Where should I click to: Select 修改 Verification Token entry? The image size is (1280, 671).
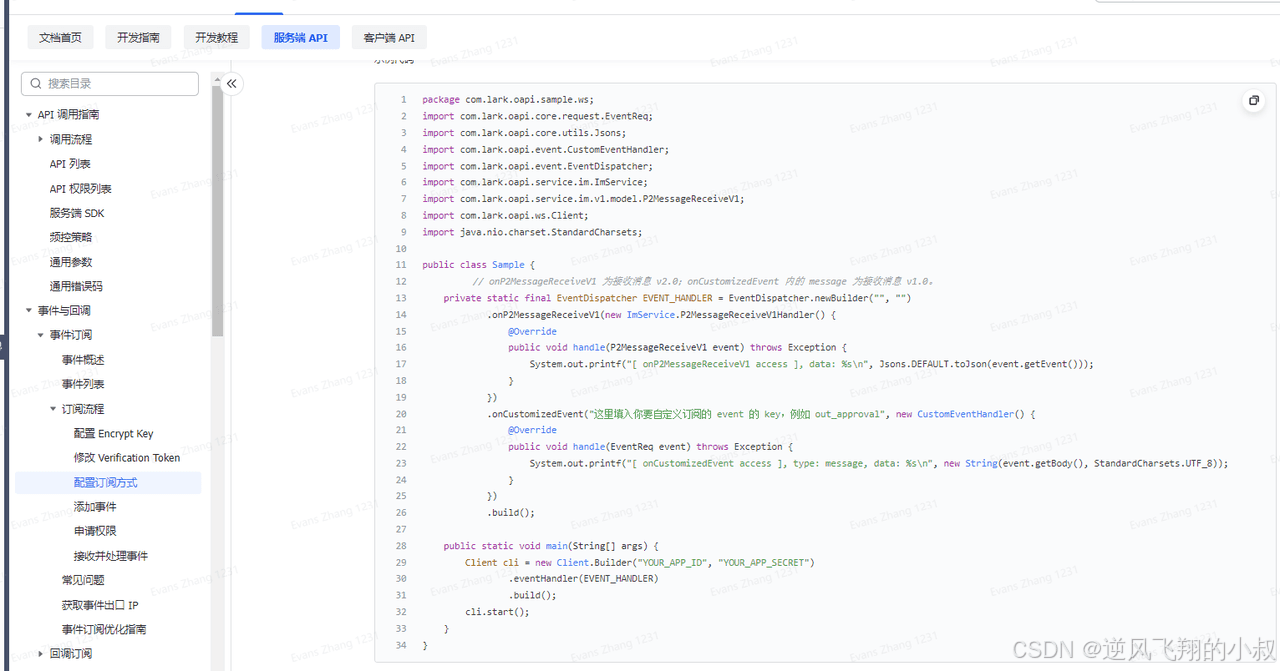[127, 458]
